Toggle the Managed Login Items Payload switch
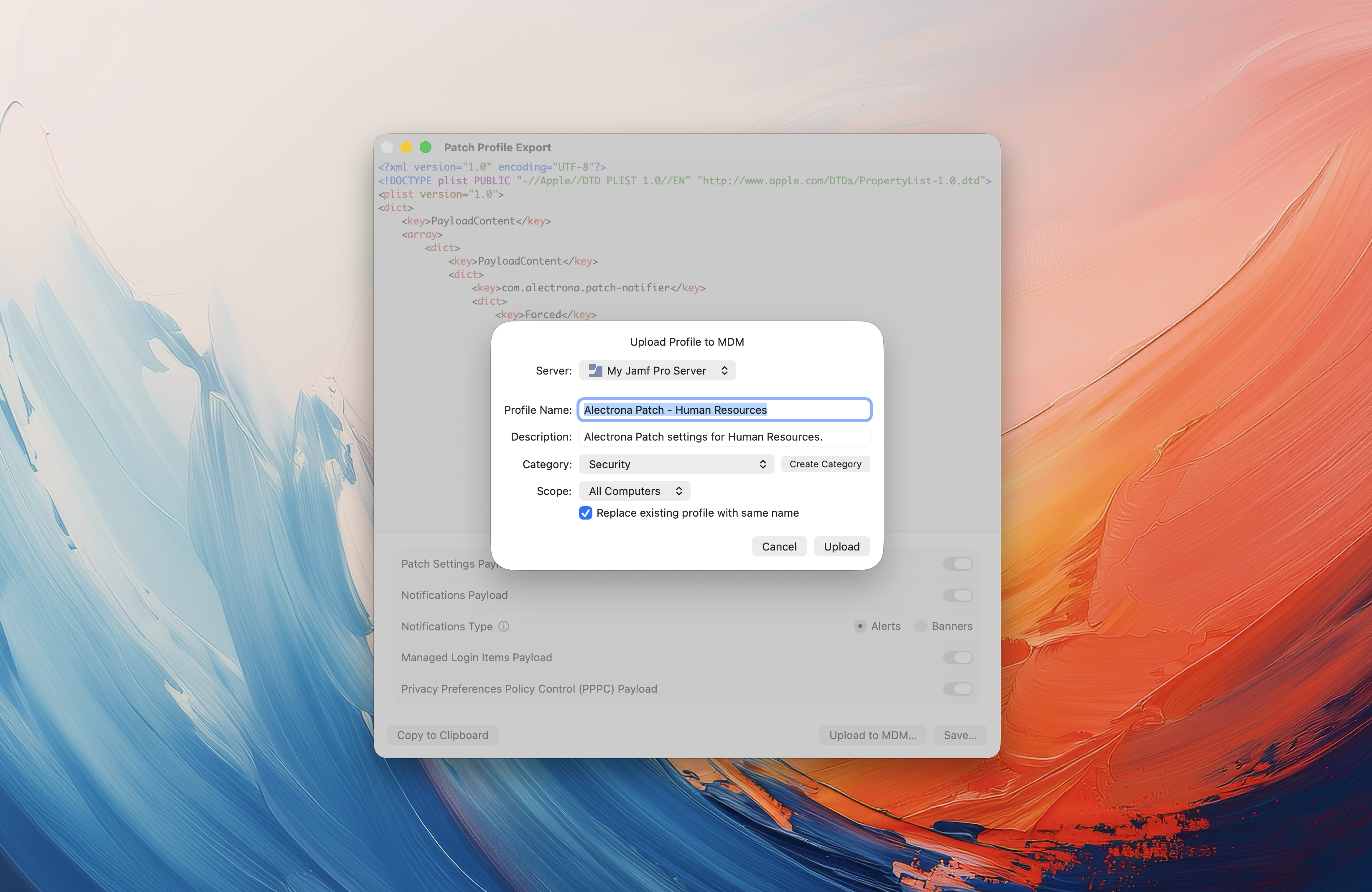The image size is (1372, 892). tap(958, 658)
